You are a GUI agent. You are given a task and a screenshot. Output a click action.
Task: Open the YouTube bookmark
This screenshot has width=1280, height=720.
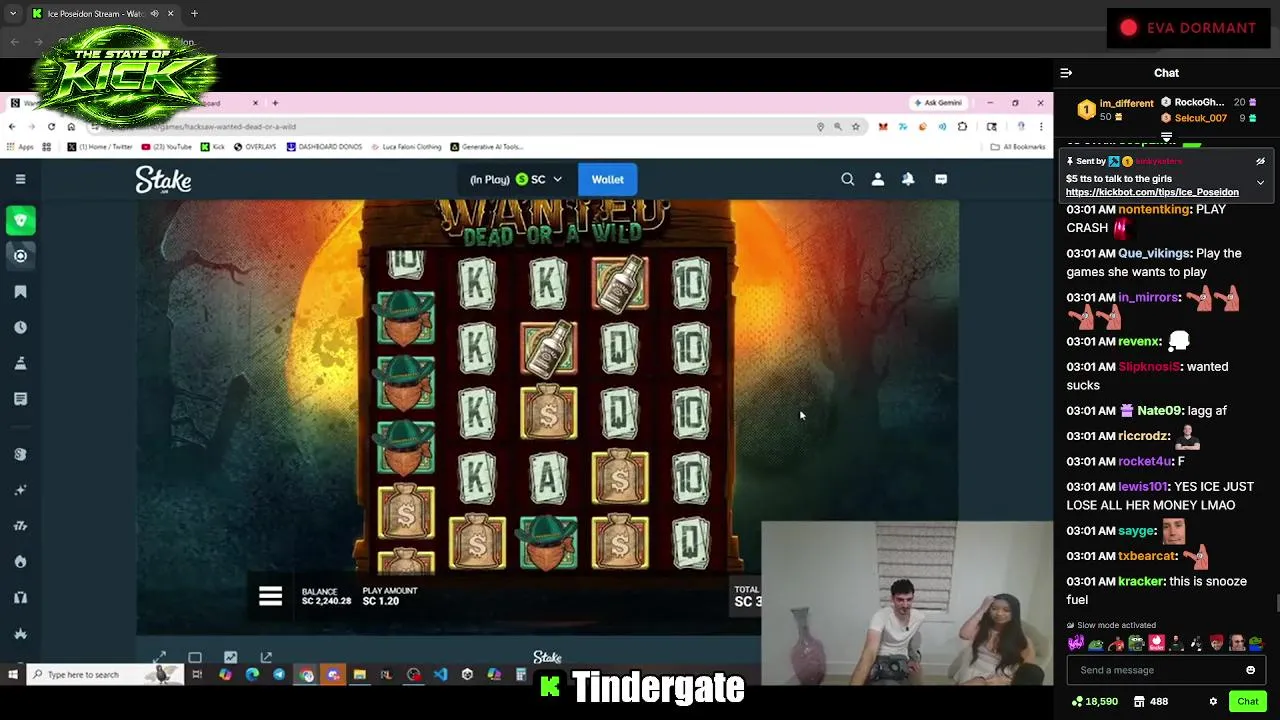(167, 147)
